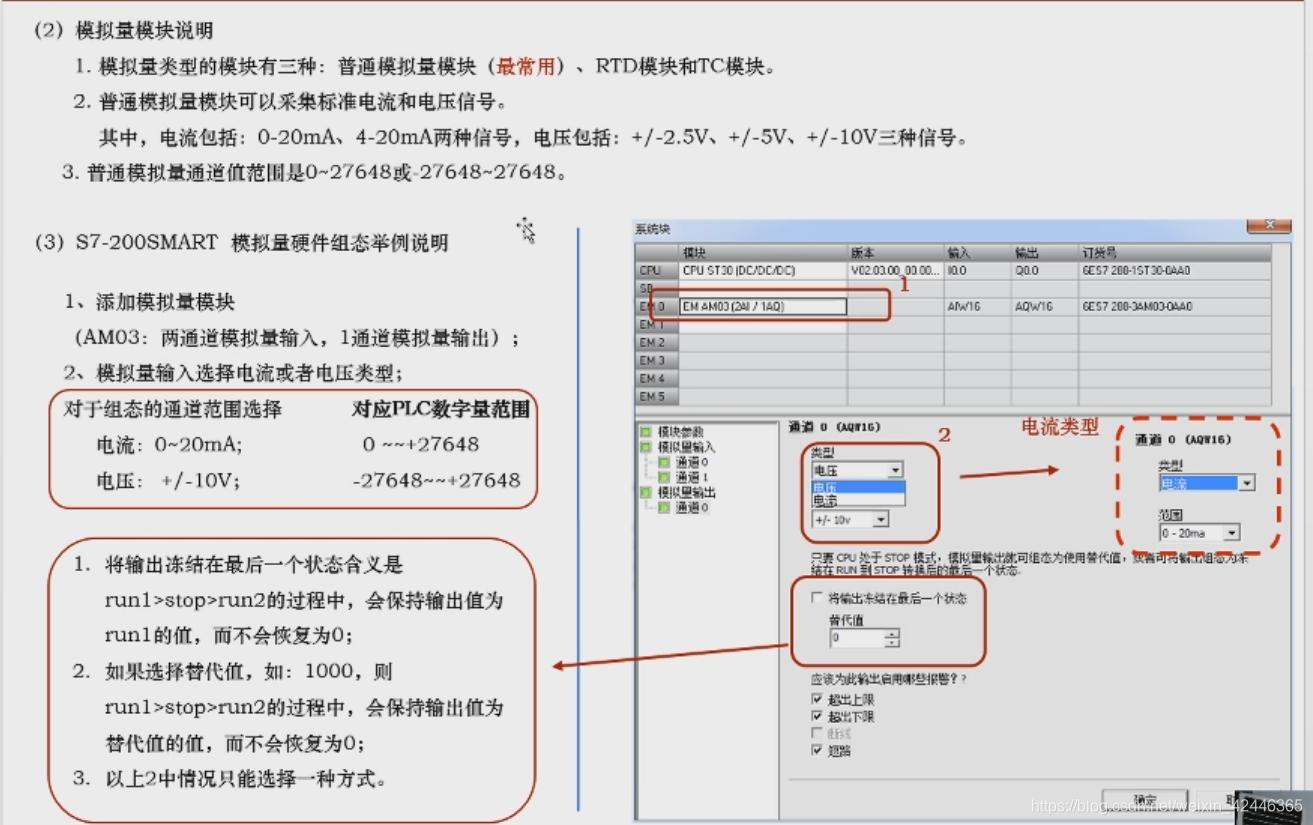Screen dimensions: 1313x825
Task: Click the 订货号 column header
Action: [1175, 253]
